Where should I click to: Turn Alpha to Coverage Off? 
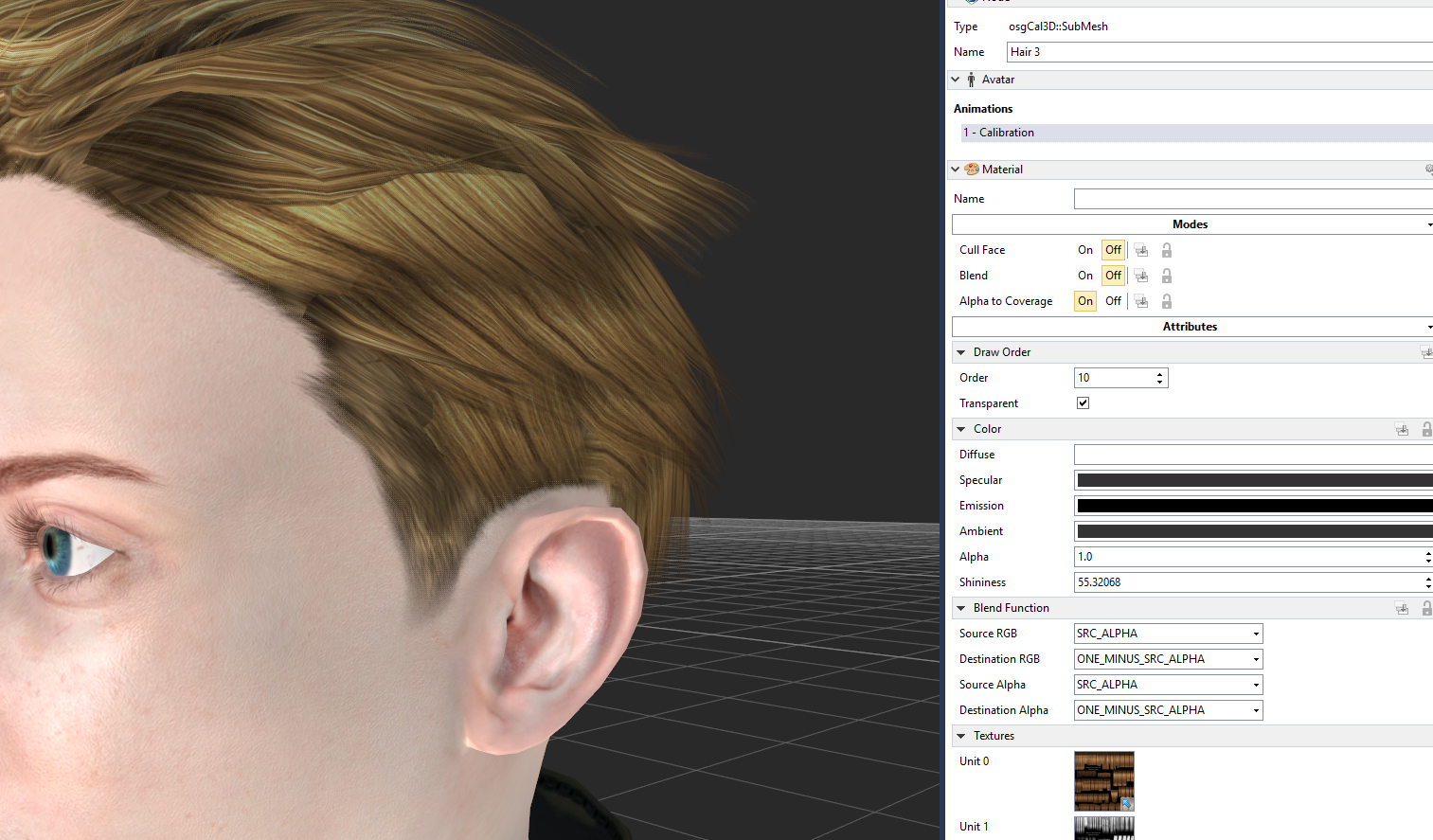(x=1113, y=301)
